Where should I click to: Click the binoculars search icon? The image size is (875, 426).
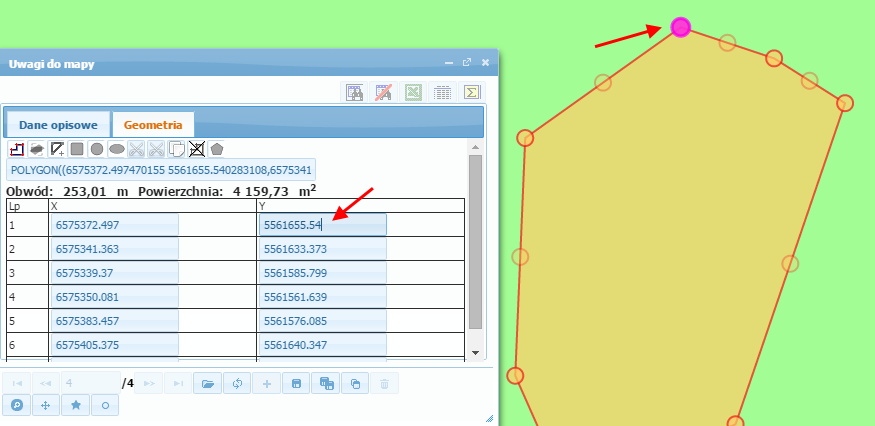pyautogui.click(x=355, y=92)
